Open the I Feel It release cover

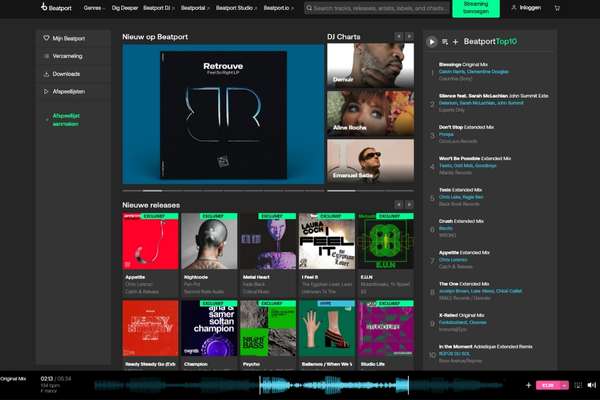coord(327,241)
